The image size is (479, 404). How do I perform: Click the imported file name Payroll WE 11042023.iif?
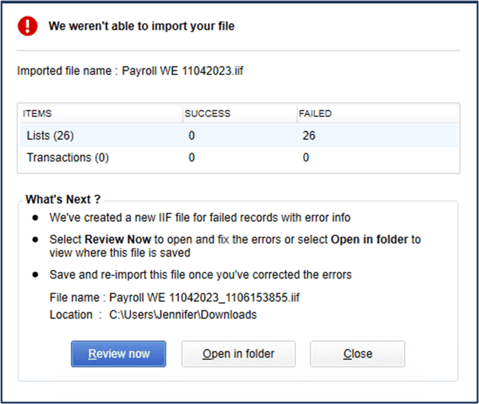pos(182,71)
